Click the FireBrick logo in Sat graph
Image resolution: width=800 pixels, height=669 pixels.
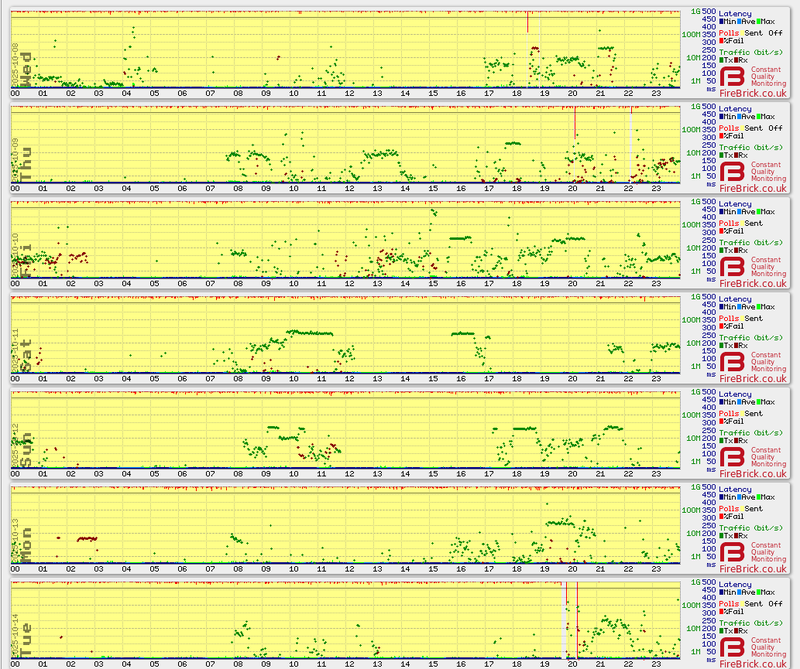click(732, 363)
